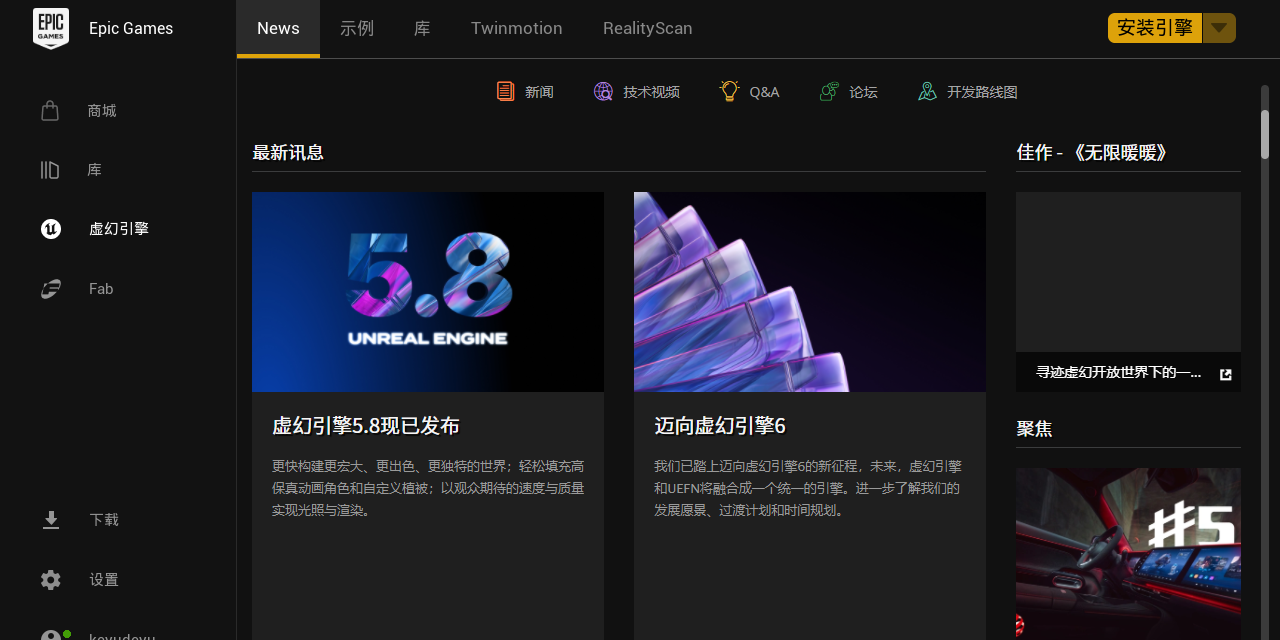Open the 技术视频 link
Image resolution: width=1280 pixels, height=640 pixels.
click(651, 92)
